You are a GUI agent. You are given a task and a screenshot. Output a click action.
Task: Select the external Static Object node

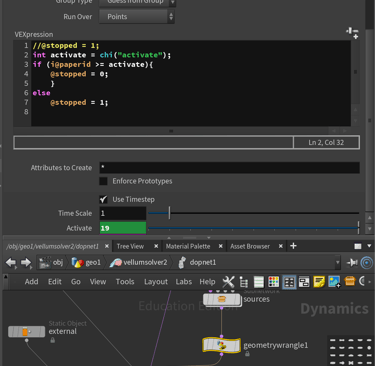tap(26, 331)
